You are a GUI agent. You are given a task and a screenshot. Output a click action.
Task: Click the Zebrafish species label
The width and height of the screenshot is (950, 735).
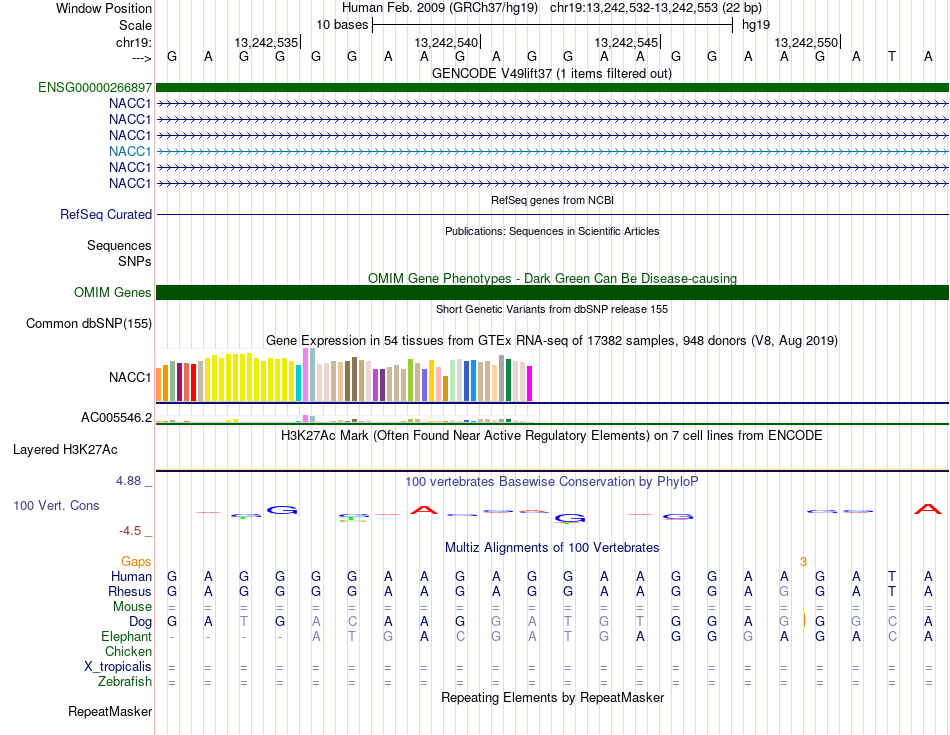pyautogui.click(x=125, y=682)
